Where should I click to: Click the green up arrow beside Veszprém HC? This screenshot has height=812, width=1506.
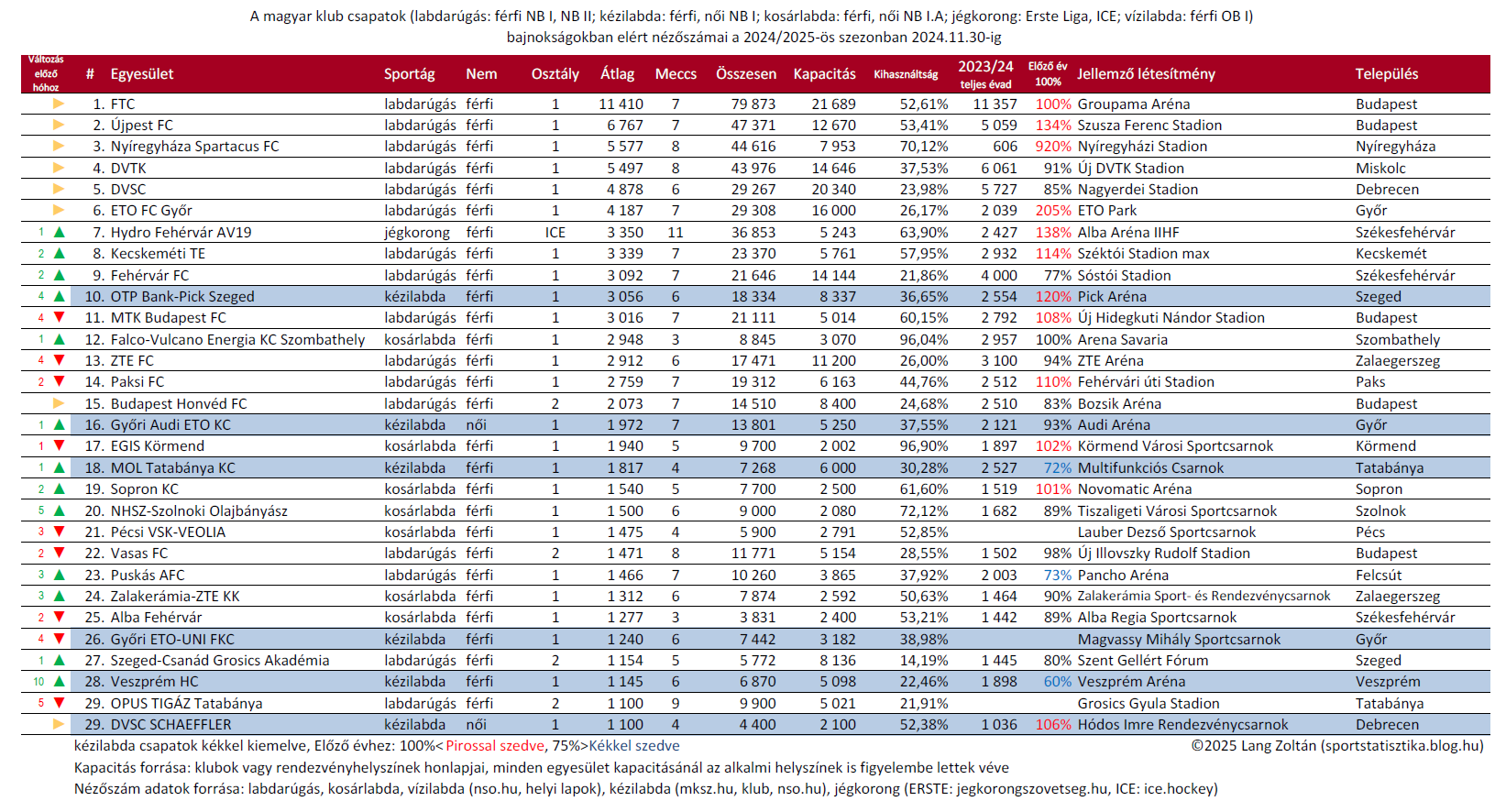click(60, 681)
